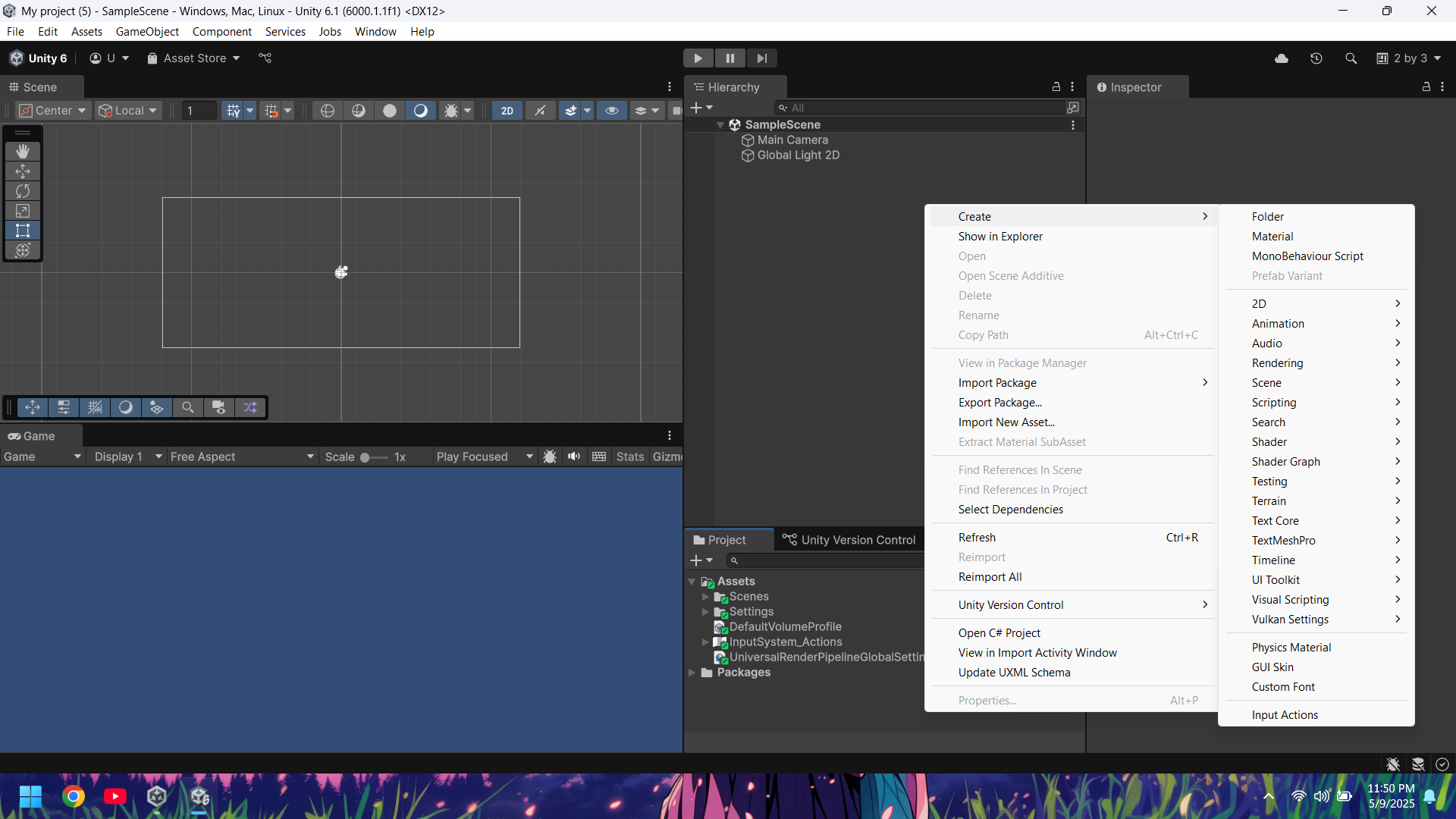
Task: Switch to Unity Version Control tab
Action: [849, 540]
